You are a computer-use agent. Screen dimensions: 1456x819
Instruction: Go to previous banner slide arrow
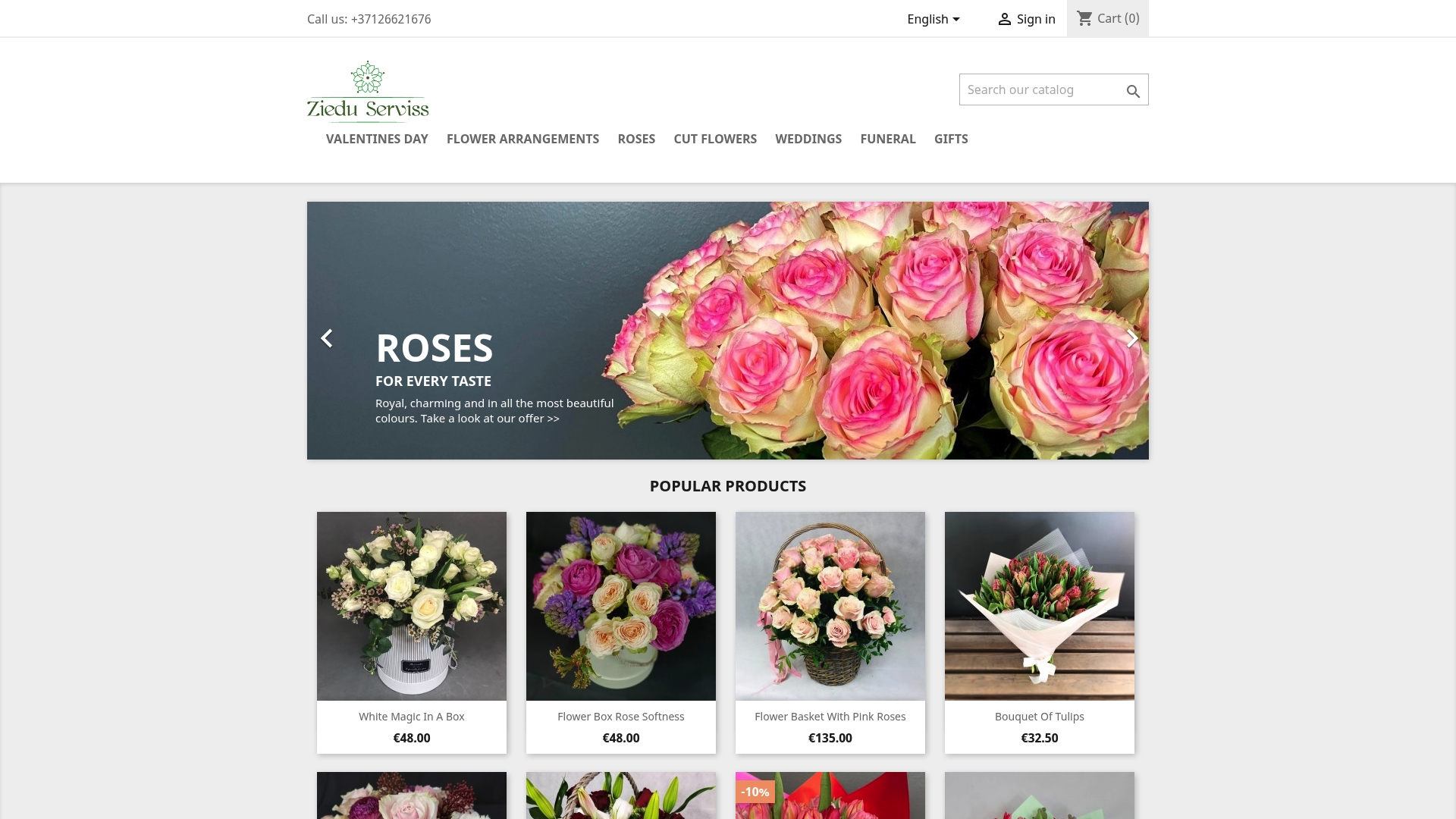327,338
